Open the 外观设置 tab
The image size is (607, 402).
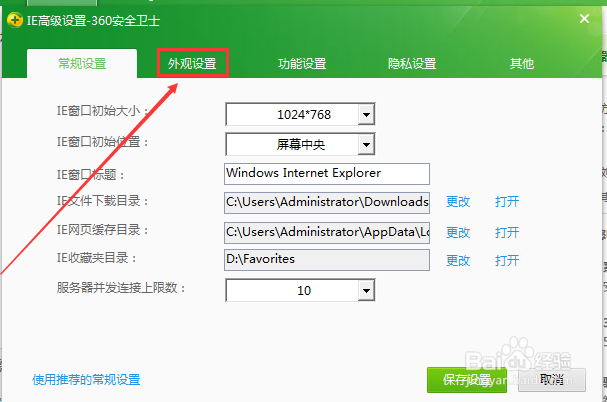(x=192, y=63)
